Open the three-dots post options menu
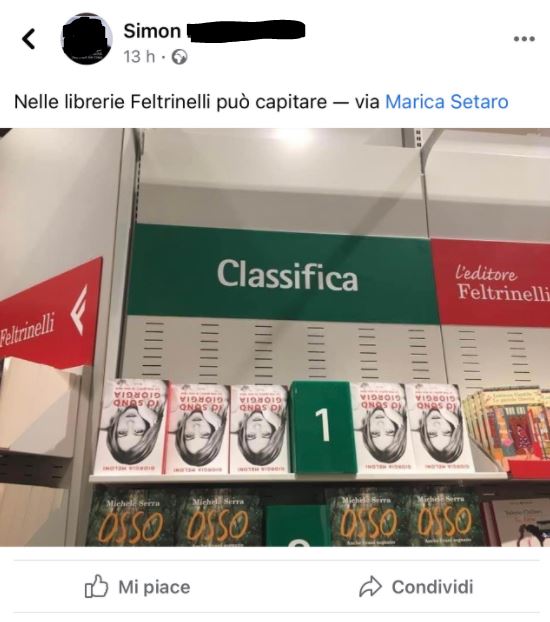The height and width of the screenshot is (622, 550). (x=524, y=39)
